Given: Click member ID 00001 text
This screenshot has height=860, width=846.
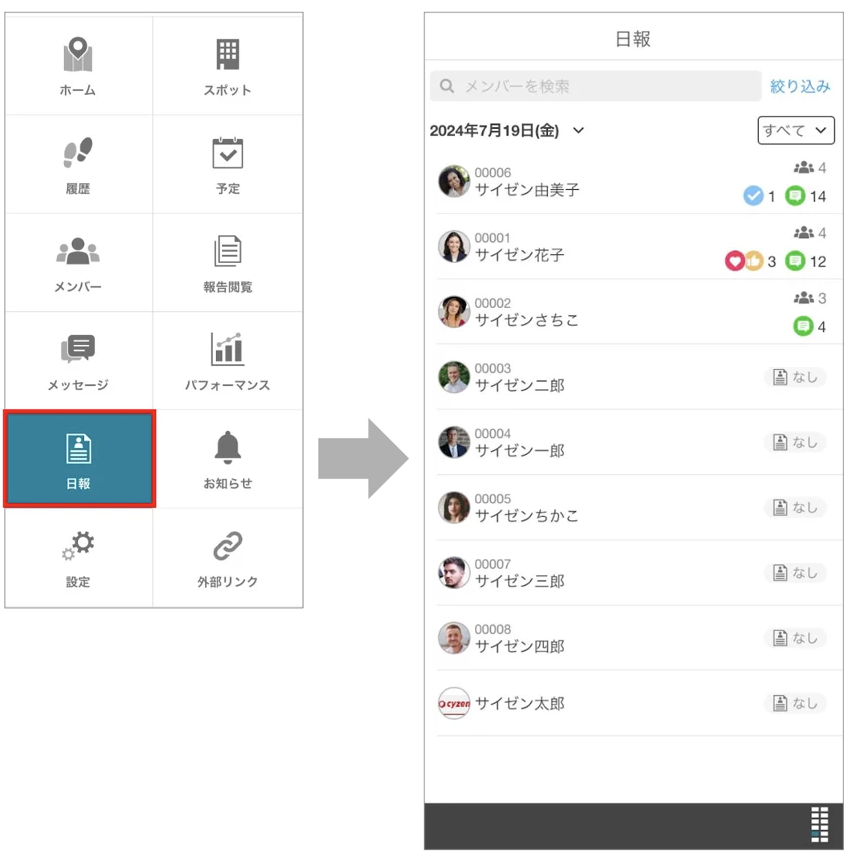Looking at the screenshot, I should click(493, 238).
